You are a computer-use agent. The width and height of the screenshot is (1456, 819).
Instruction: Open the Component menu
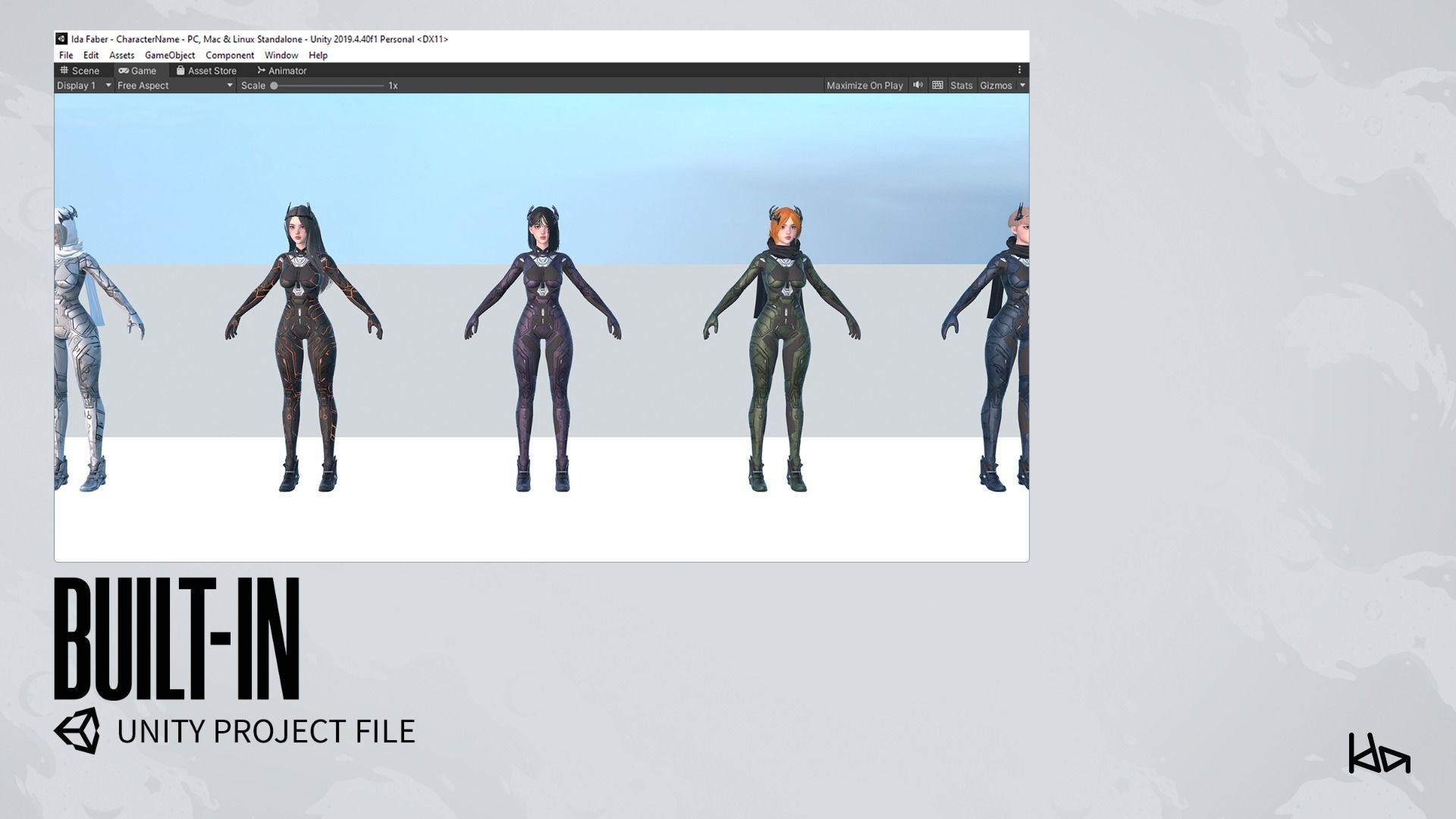coord(230,55)
